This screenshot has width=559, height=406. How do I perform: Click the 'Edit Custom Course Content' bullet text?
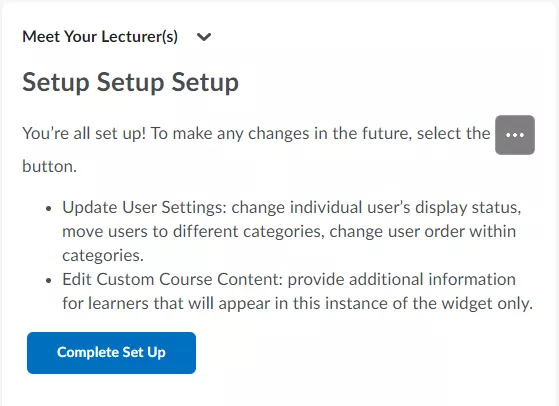(173, 279)
